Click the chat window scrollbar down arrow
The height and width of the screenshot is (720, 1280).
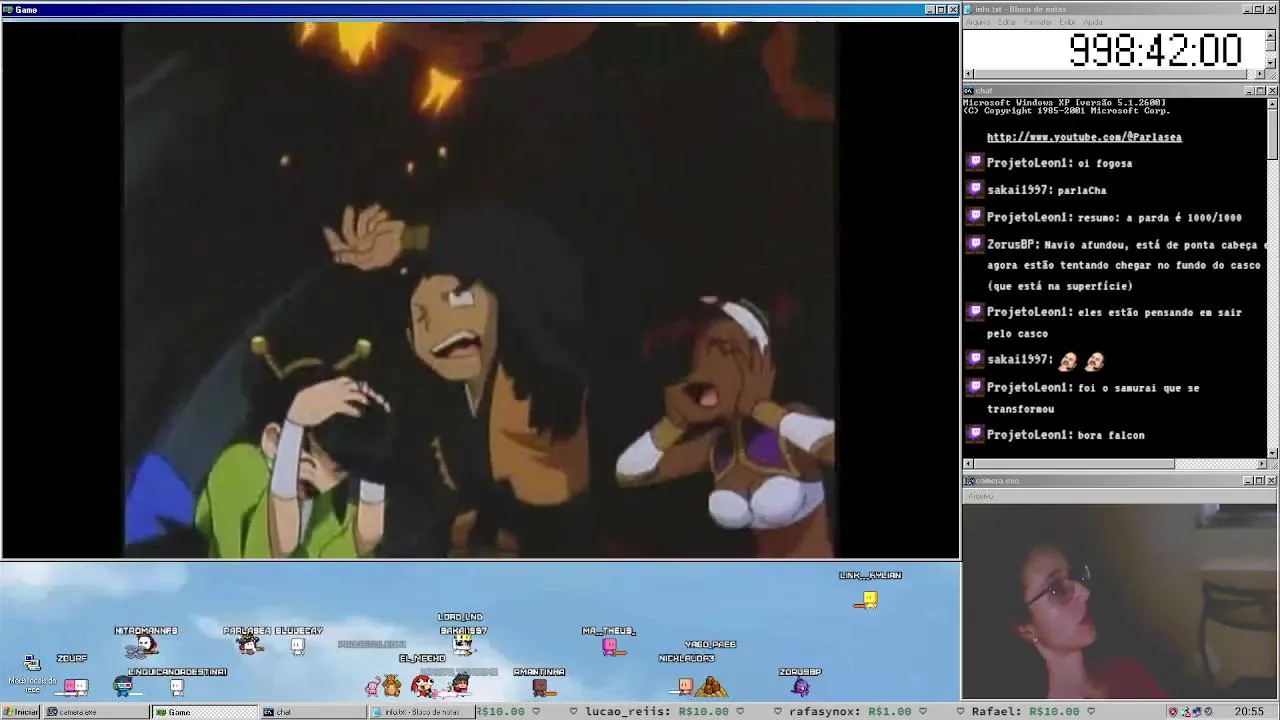[1272, 453]
